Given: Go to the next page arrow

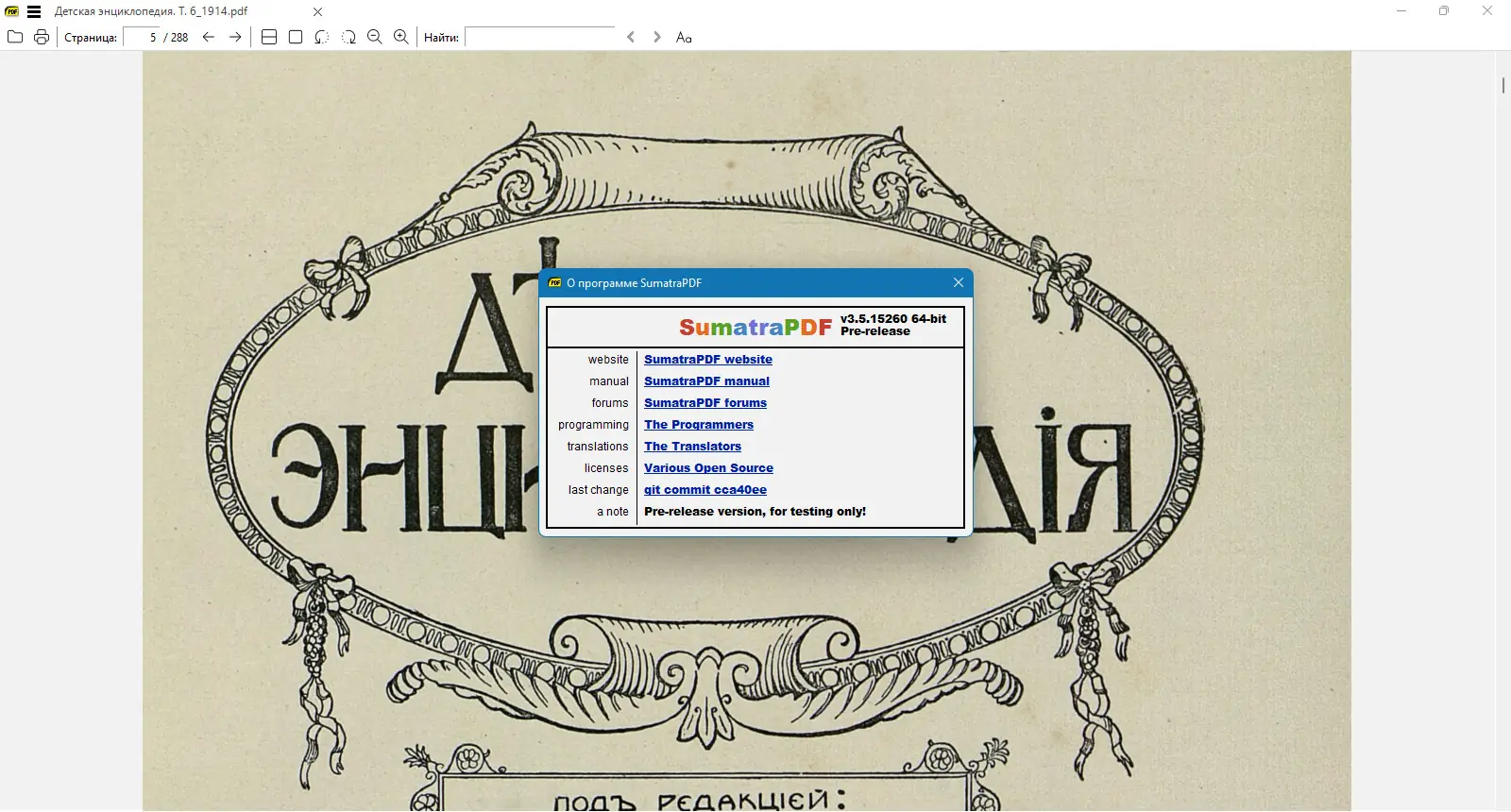Looking at the screenshot, I should coord(235,37).
